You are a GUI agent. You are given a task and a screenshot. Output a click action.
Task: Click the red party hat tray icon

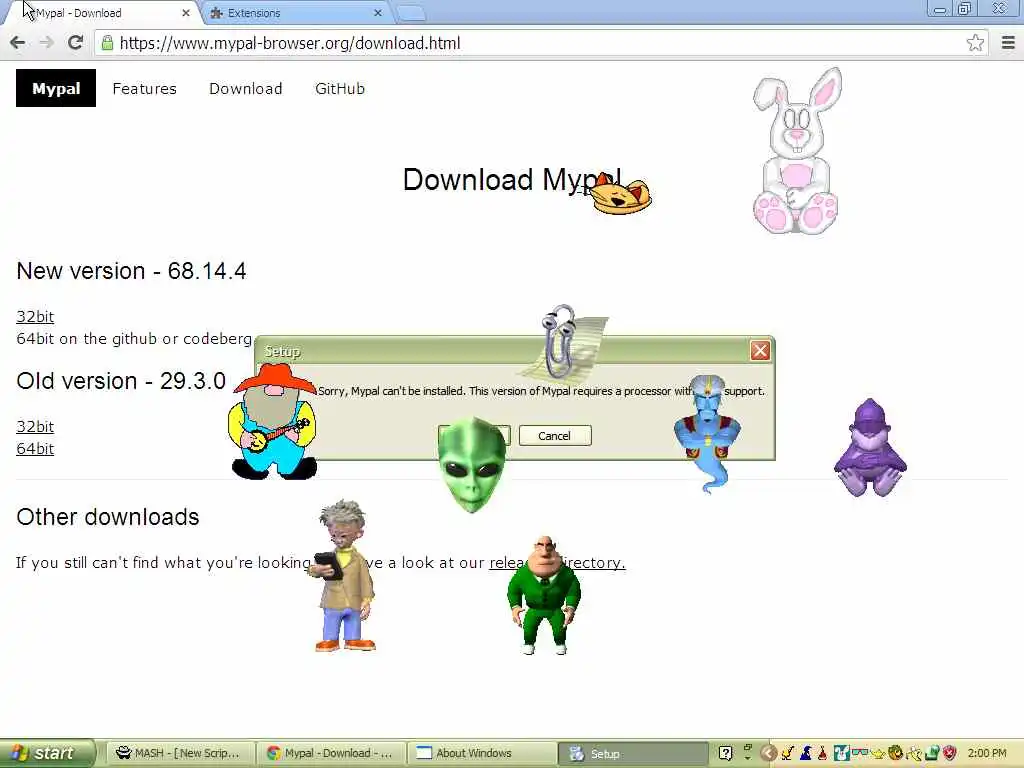[822, 753]
